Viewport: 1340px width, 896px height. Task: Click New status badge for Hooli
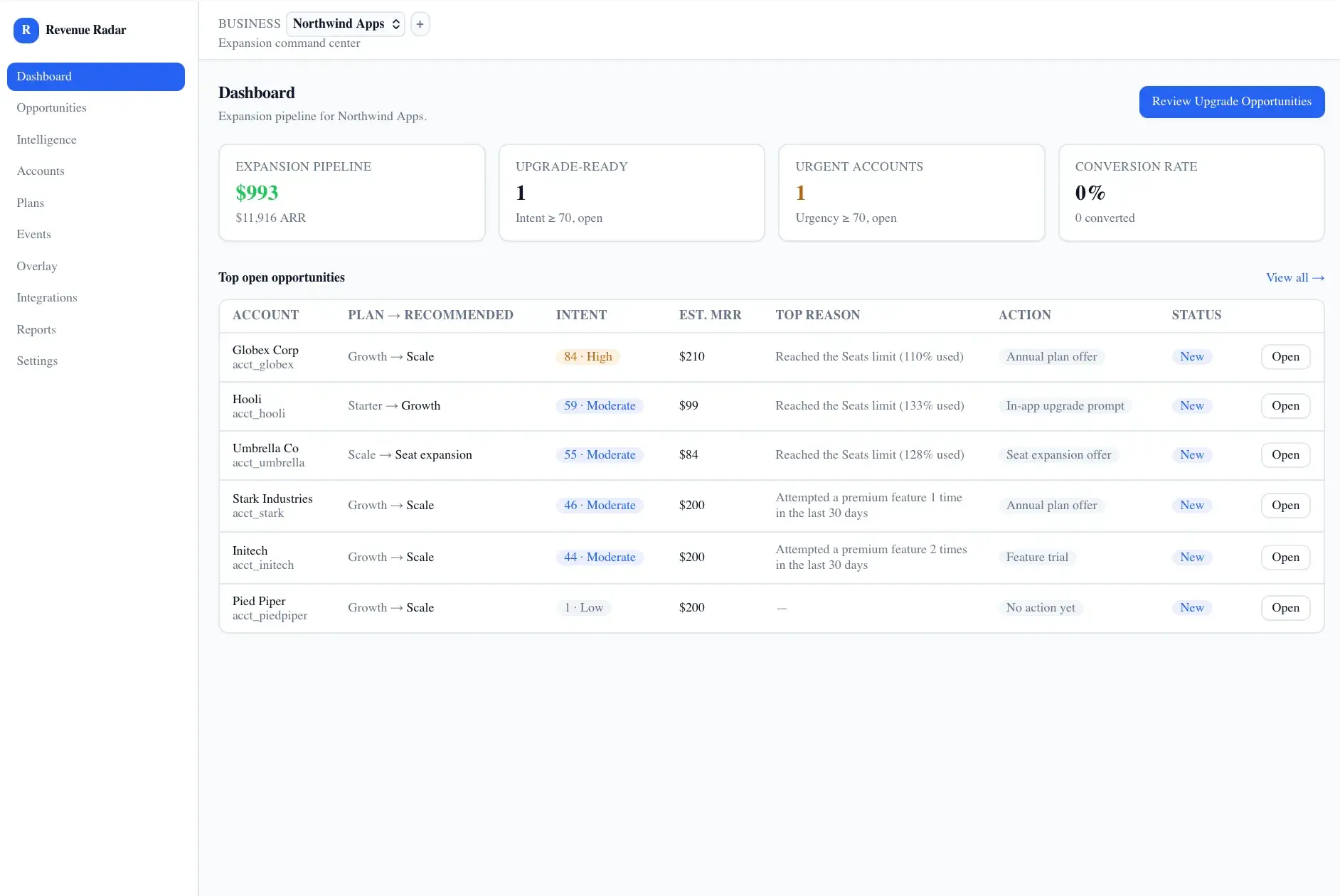coord(1192,406)
